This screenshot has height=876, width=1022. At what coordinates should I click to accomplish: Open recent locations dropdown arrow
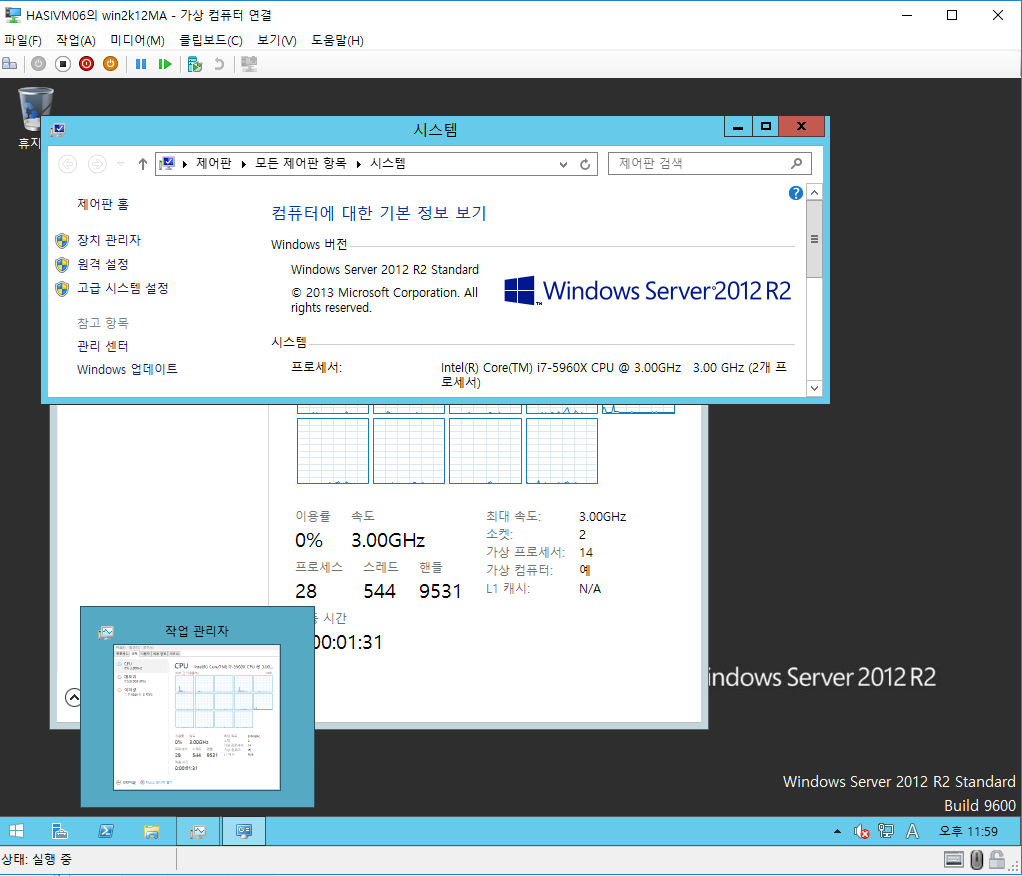tap(120, 164)
